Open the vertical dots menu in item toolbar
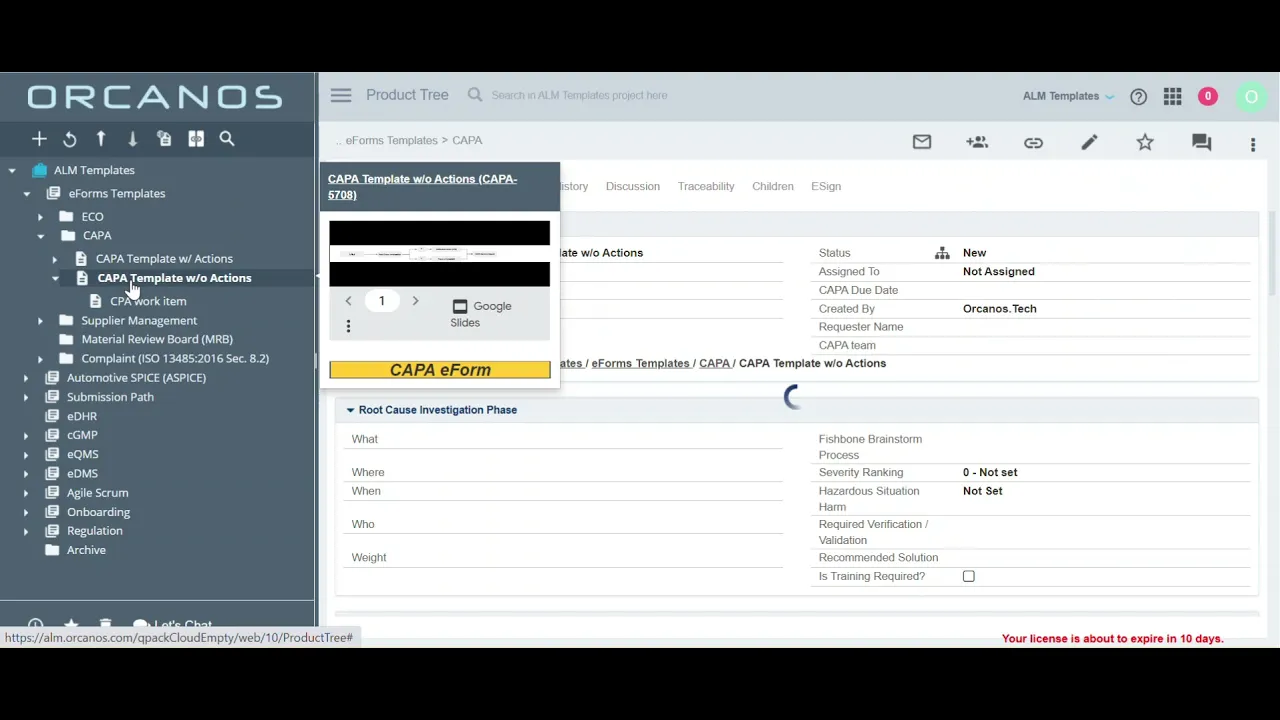Image resolution: width=1280 pixels, height=720 pixels. [x=1253, y=145]
